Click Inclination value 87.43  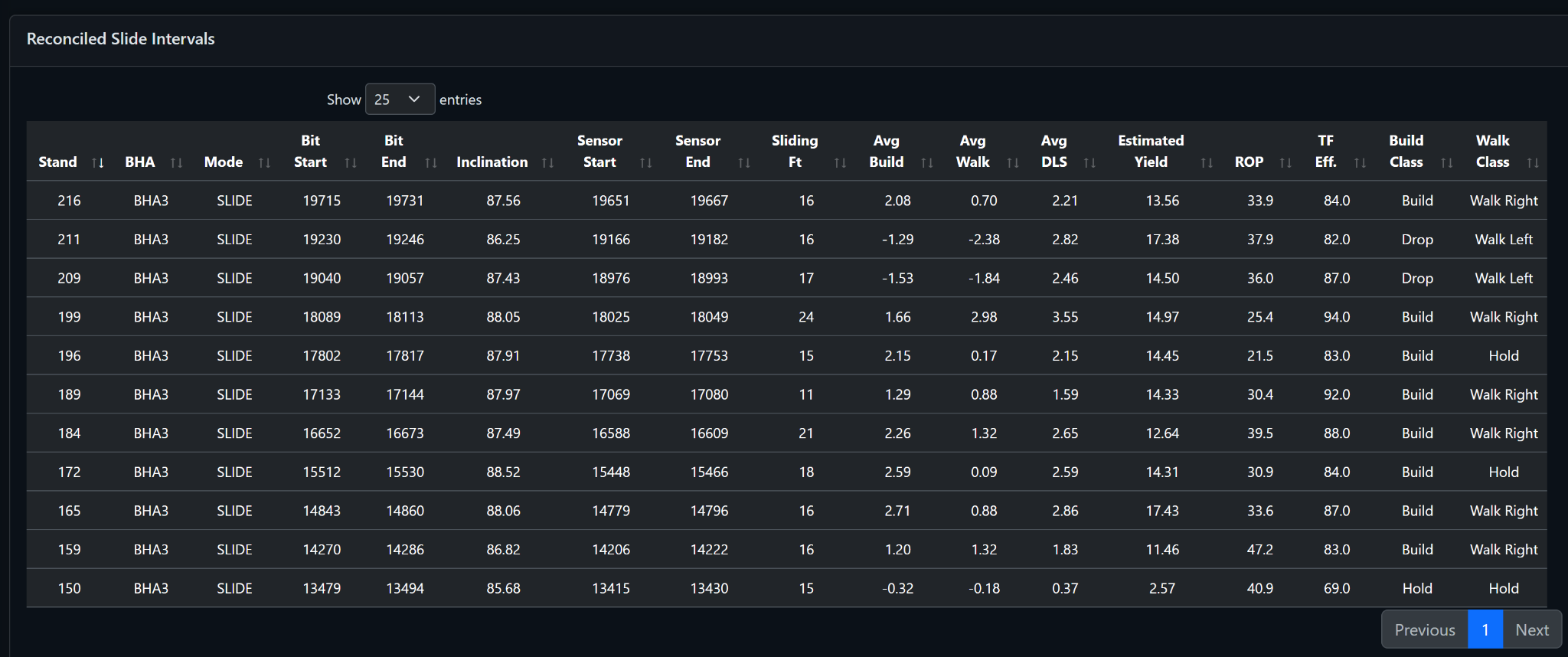point(504,278)
